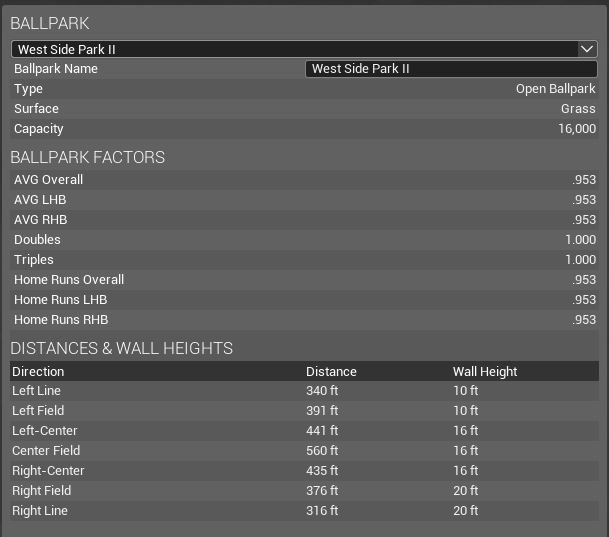Click the Center Field 560 ft distance
Screen dimensions: 609x537
point(322,451)
